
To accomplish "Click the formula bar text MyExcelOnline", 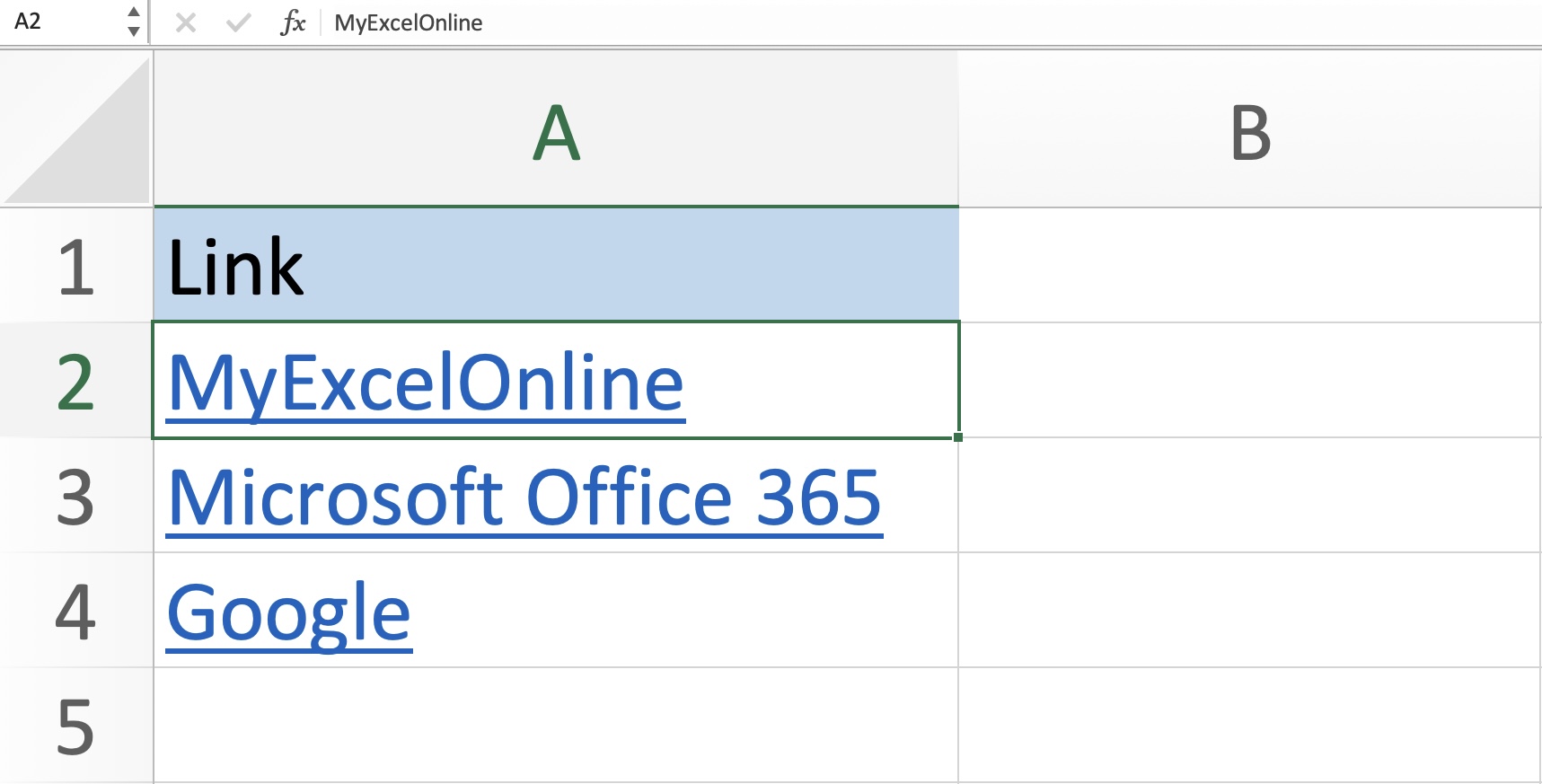I will (409, 22).
